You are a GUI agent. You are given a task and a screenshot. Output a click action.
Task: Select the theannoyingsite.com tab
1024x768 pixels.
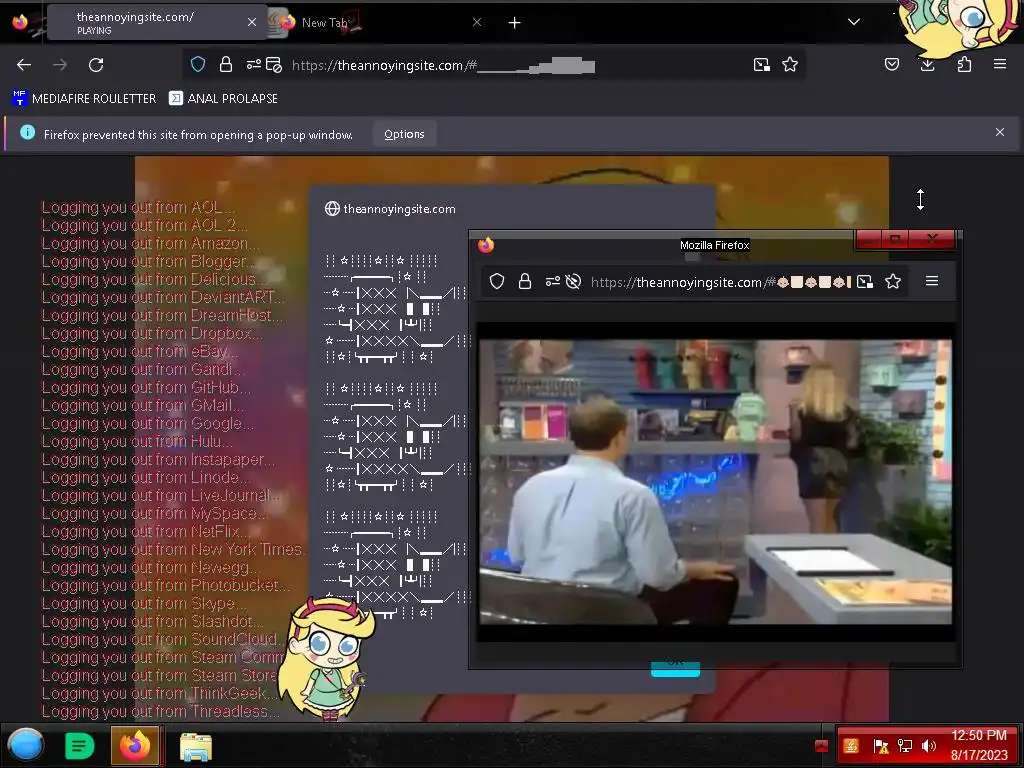[157, 22]
